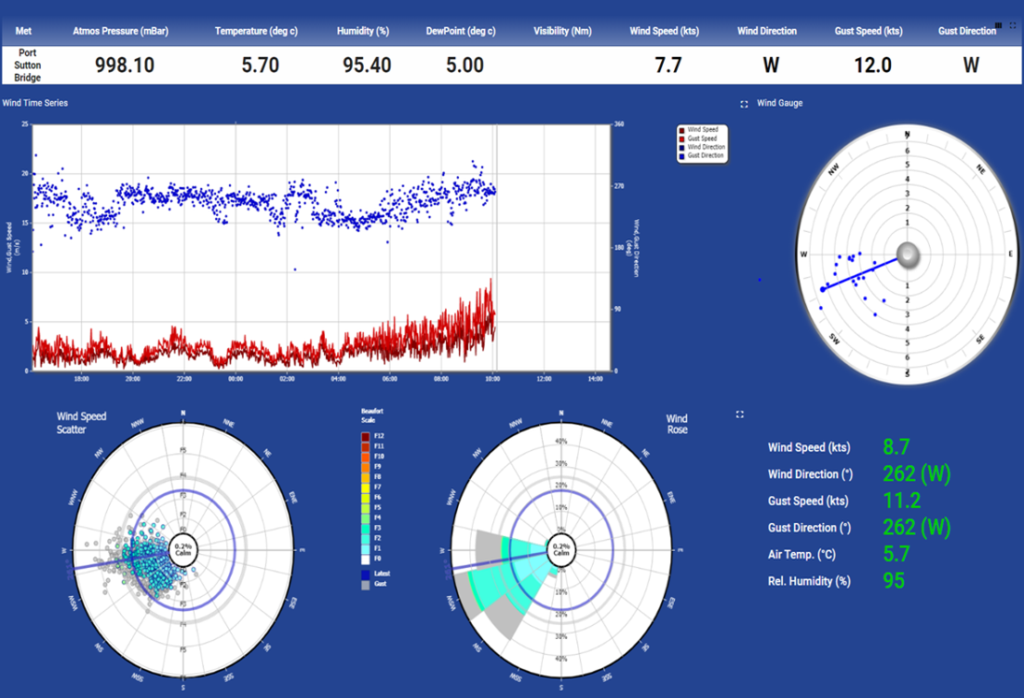Click the Calm center of Wind Speed Scatter
This screenshot has width=1024, height=698.
click(183, 549)
